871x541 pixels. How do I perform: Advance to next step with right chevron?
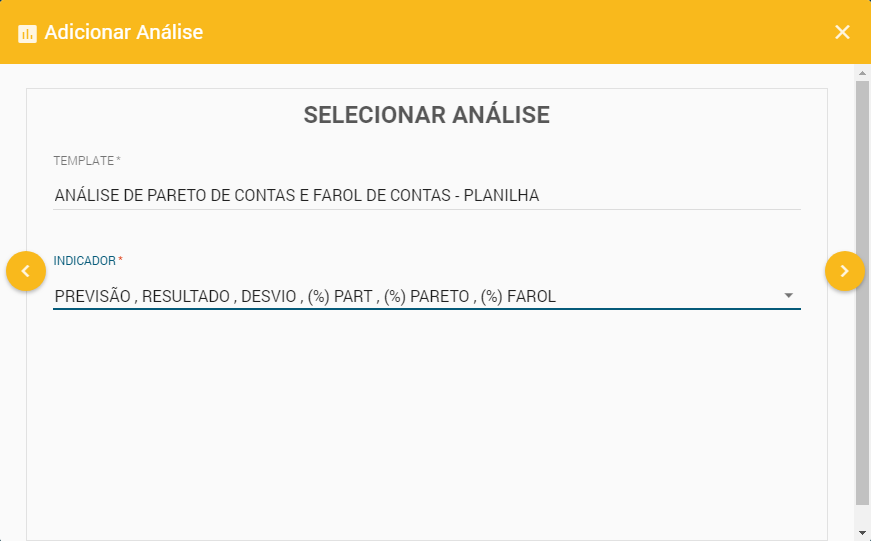pos(844,271)
